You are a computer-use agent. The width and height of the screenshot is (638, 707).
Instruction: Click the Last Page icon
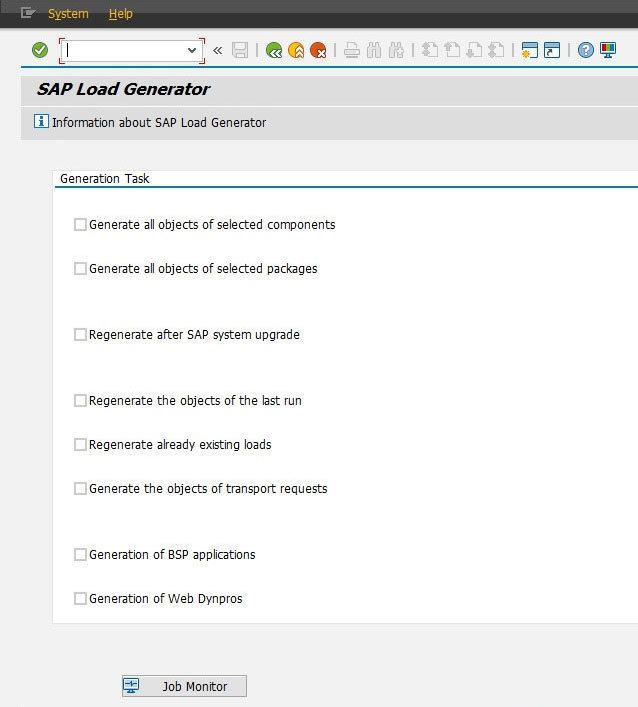496,50
